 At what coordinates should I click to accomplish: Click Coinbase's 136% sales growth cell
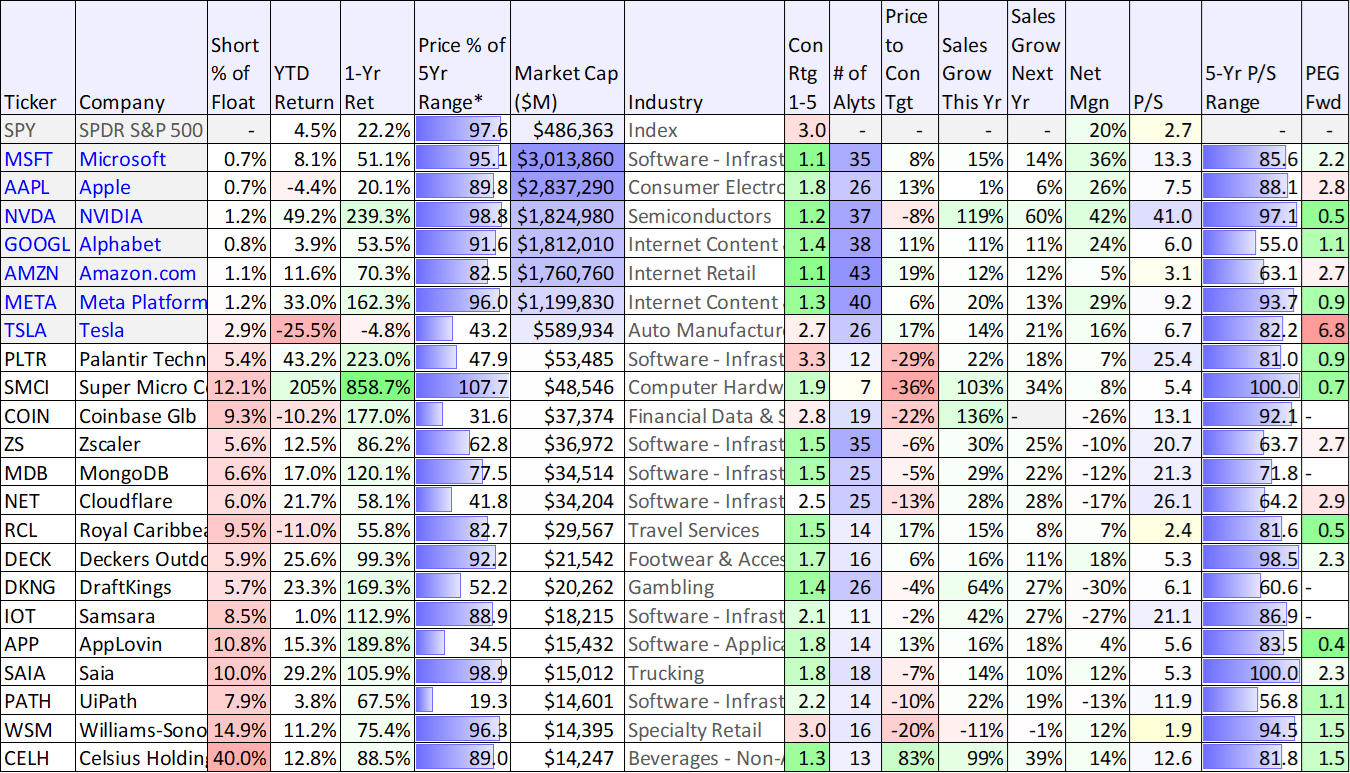click(x=972, y=416)
